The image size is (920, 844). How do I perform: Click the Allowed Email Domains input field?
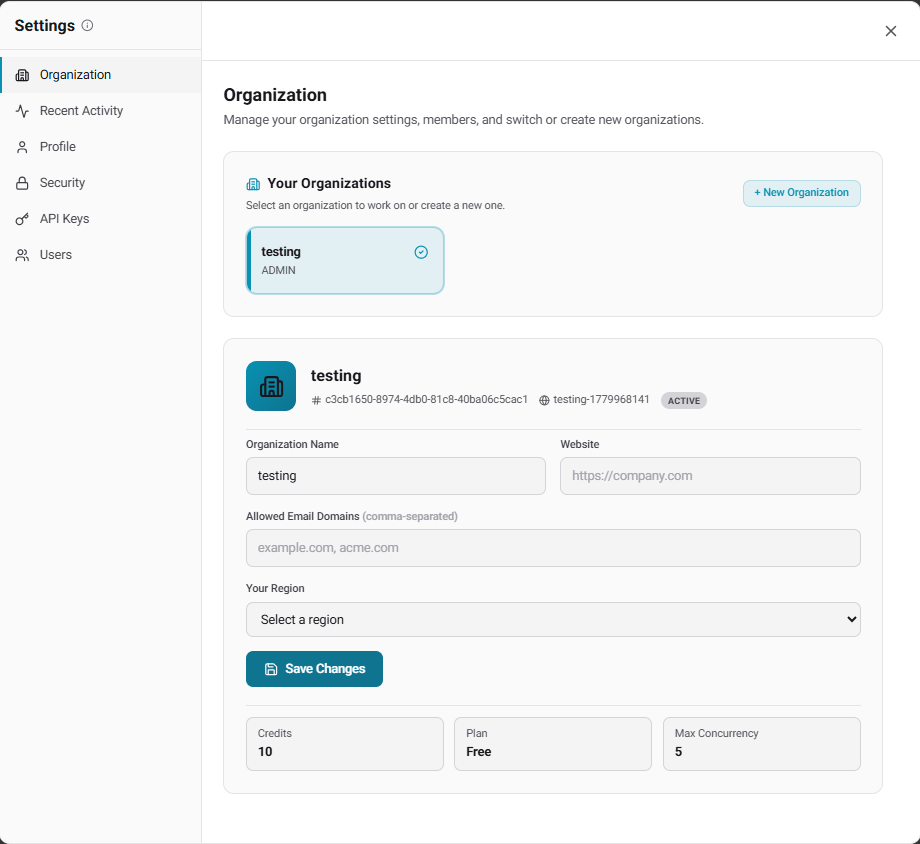(553, 548)
